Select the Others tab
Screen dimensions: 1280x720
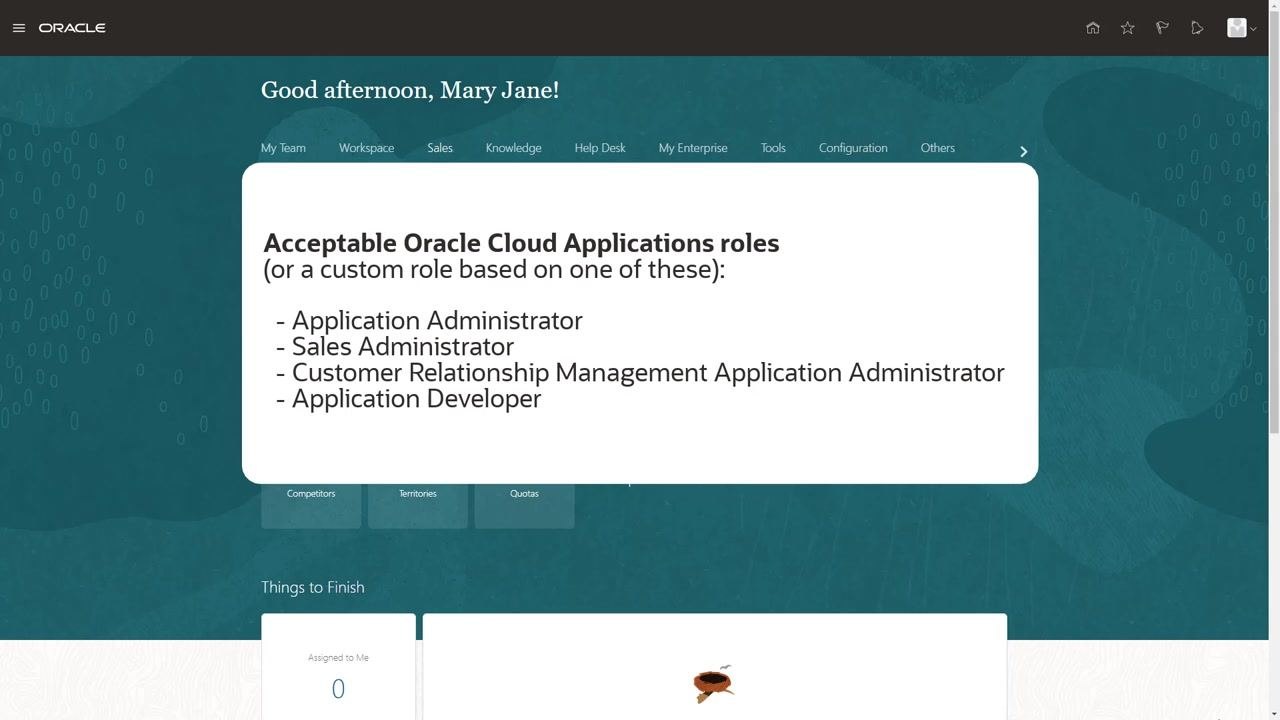938,148
